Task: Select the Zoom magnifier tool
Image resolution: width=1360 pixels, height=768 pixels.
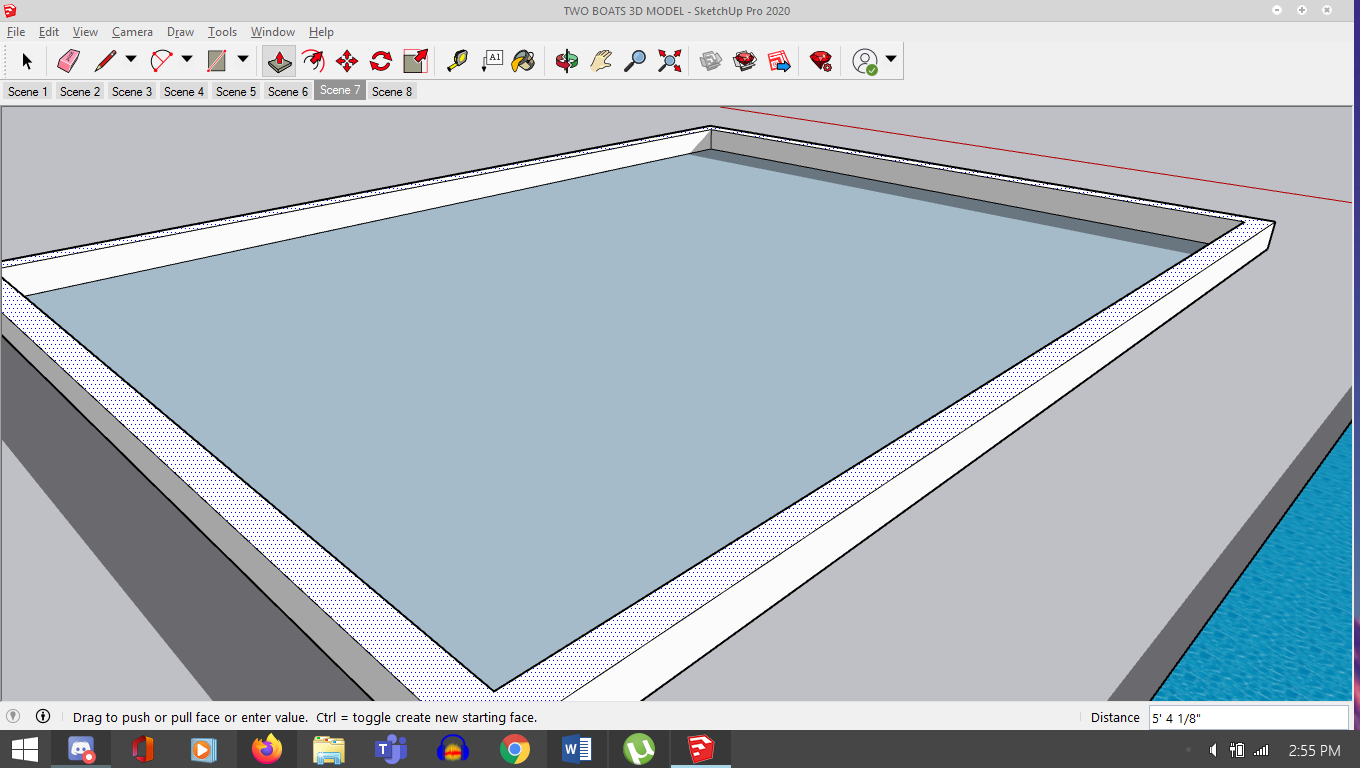Action: tap(635, 61)
